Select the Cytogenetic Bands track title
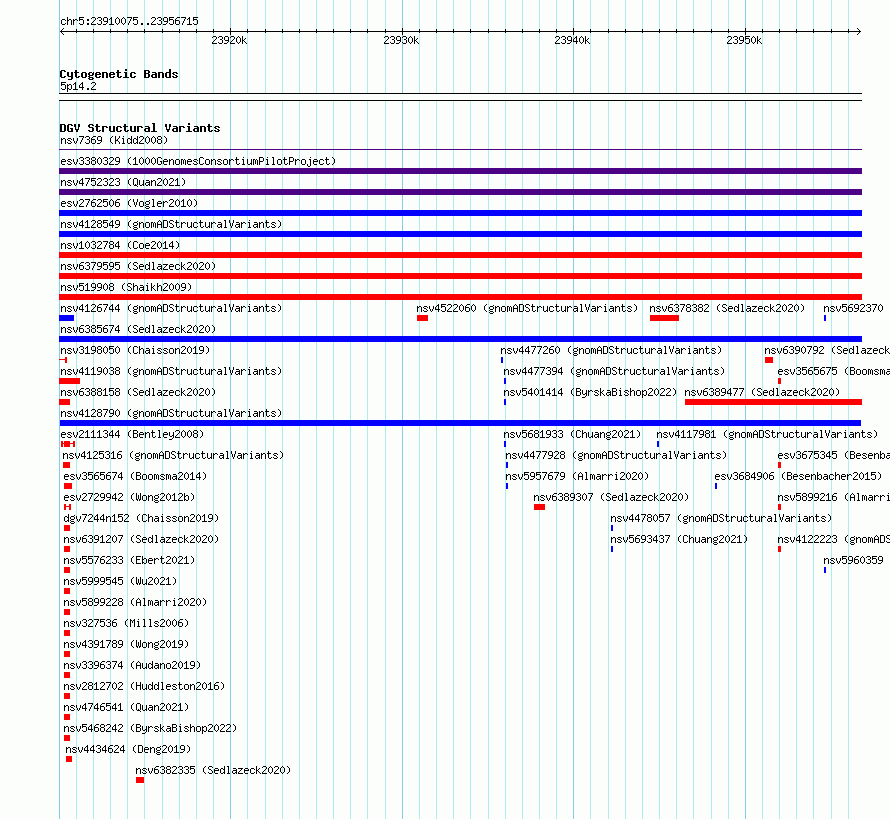Image resolution: width=890 pixels, height=819 pixels. pos(119,74)
